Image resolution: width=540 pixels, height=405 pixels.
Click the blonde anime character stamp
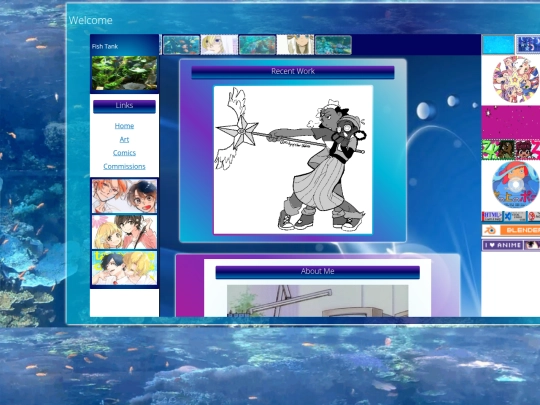(219, 45)
